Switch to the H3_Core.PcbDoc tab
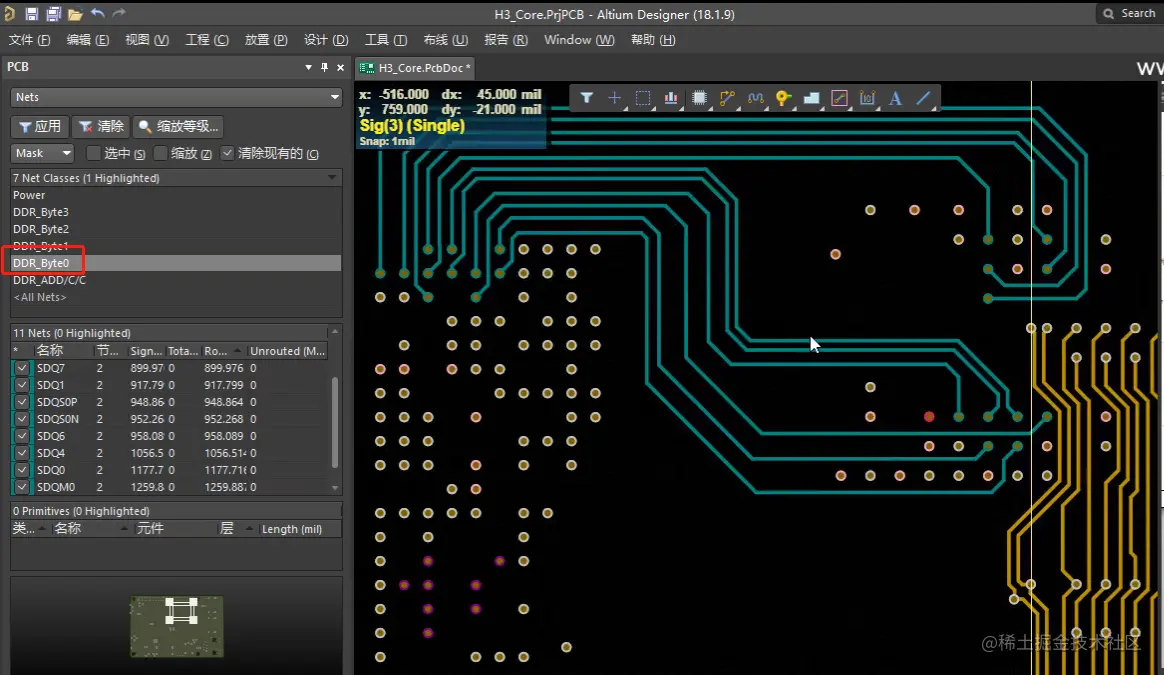 click(x=418, y=68)
